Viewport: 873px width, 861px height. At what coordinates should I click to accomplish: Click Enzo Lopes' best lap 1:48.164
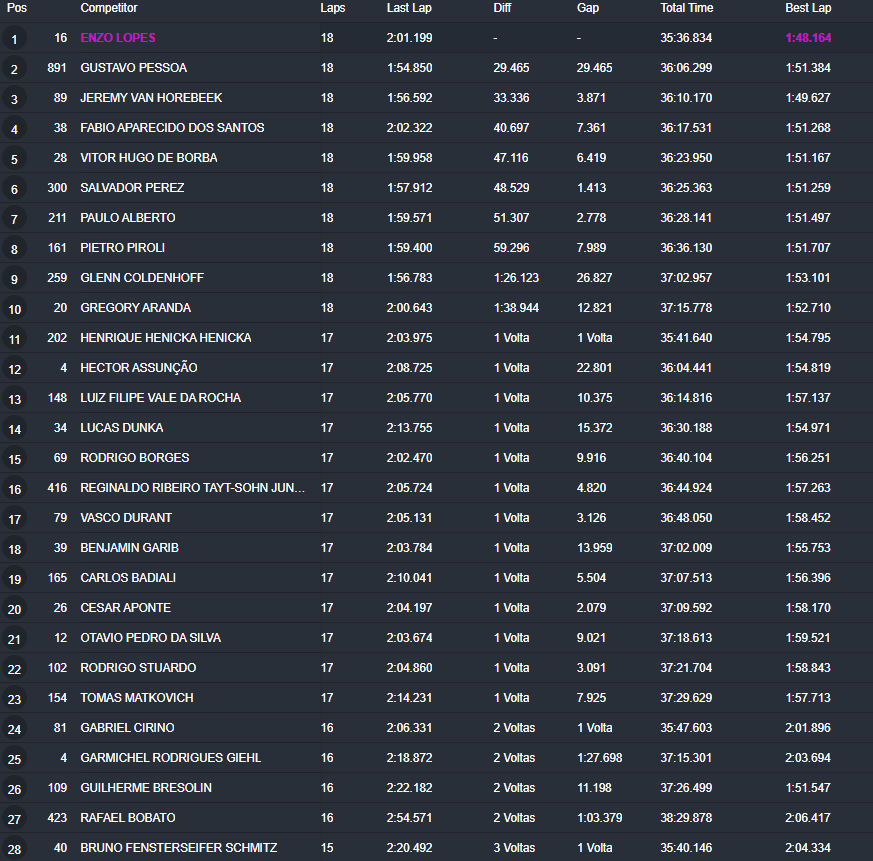pyautogui.click(x=808, y=38)
